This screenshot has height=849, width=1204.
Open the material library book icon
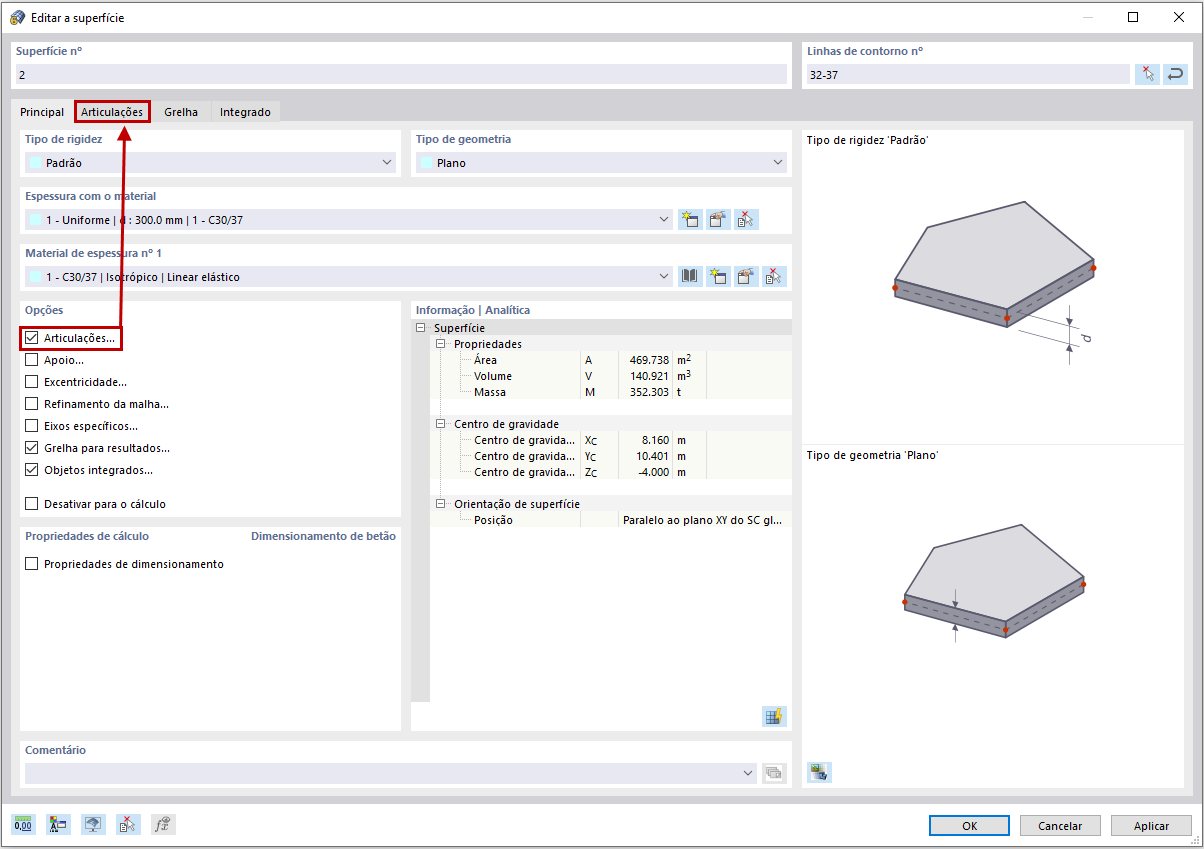coord(689,277)
